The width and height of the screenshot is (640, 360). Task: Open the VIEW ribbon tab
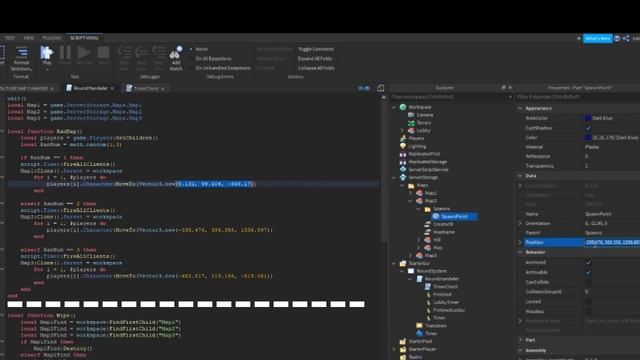click(x=29, y=38)
